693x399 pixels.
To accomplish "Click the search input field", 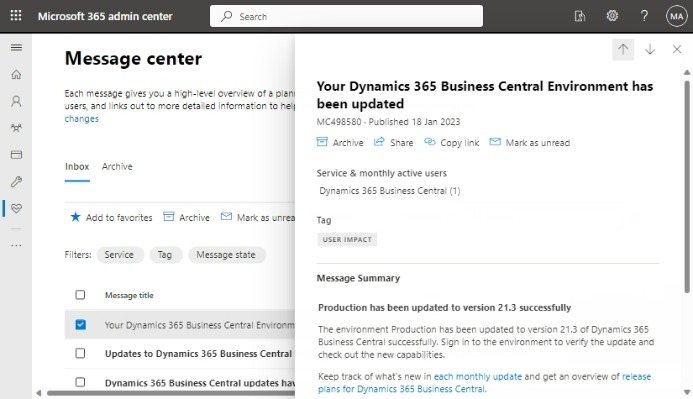I will [346, 16].
